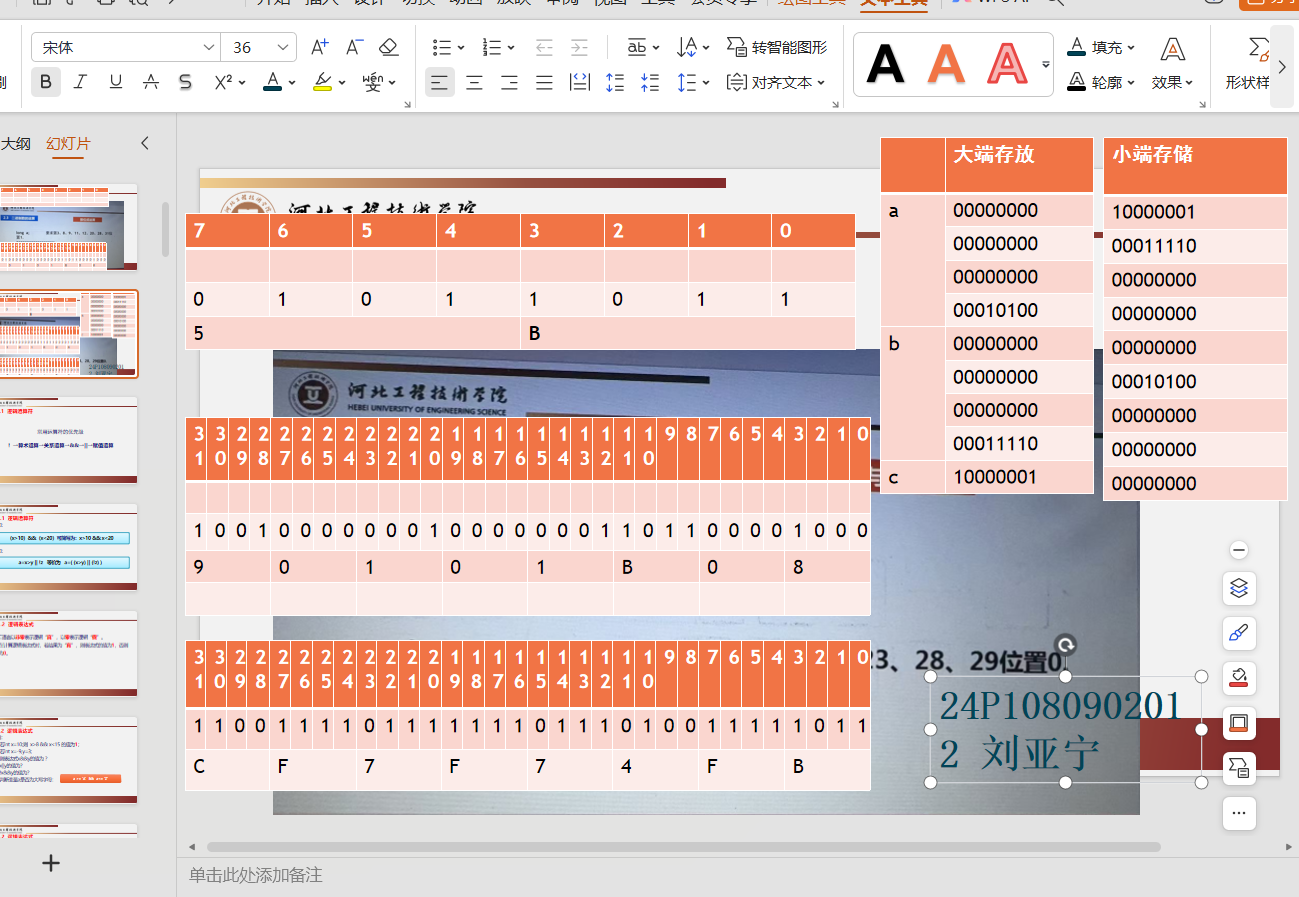Toggle underline formatting
Image resolution: width=1299 pixels, height=897 pixels.
(116, 82)
